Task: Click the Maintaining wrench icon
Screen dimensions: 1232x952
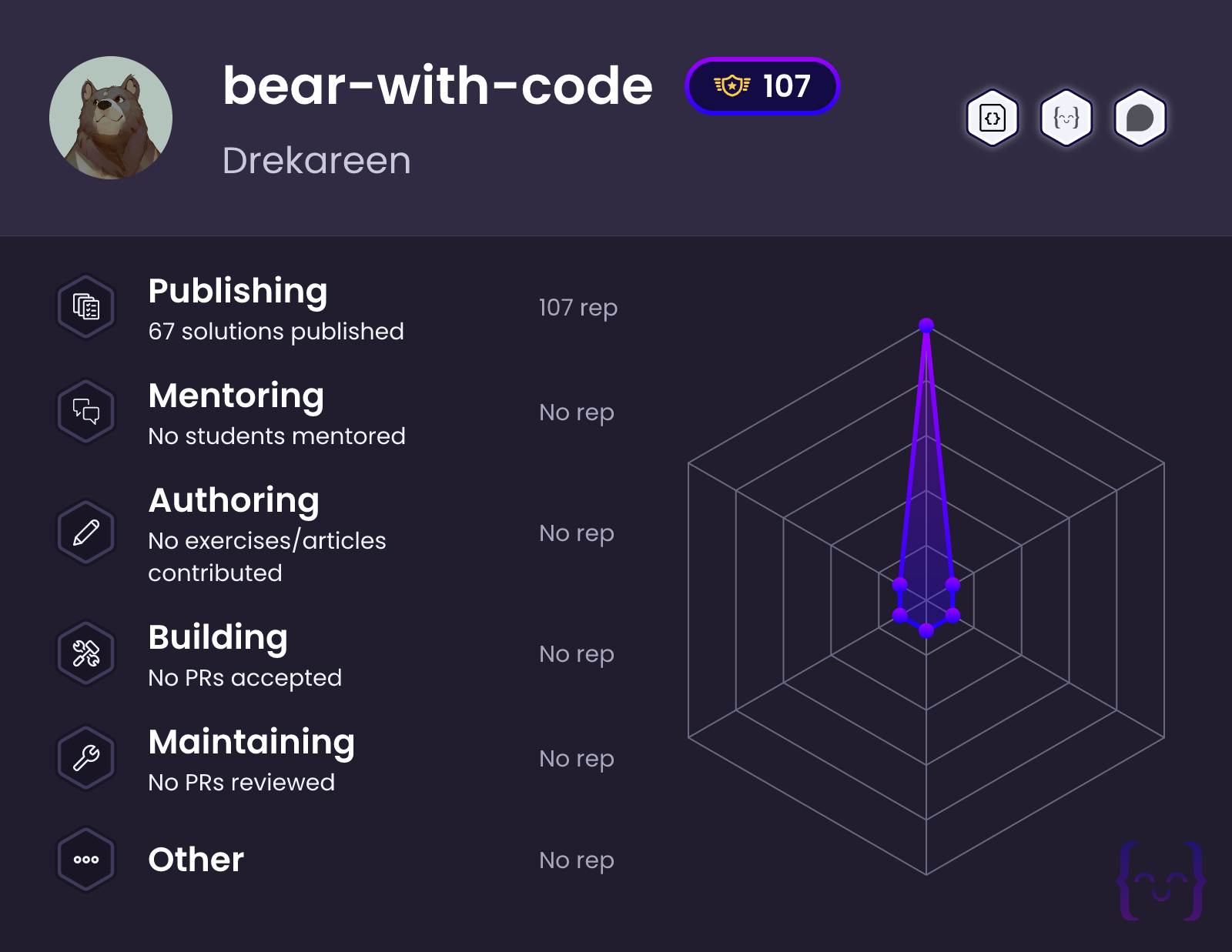Action: tap(86, 757)
